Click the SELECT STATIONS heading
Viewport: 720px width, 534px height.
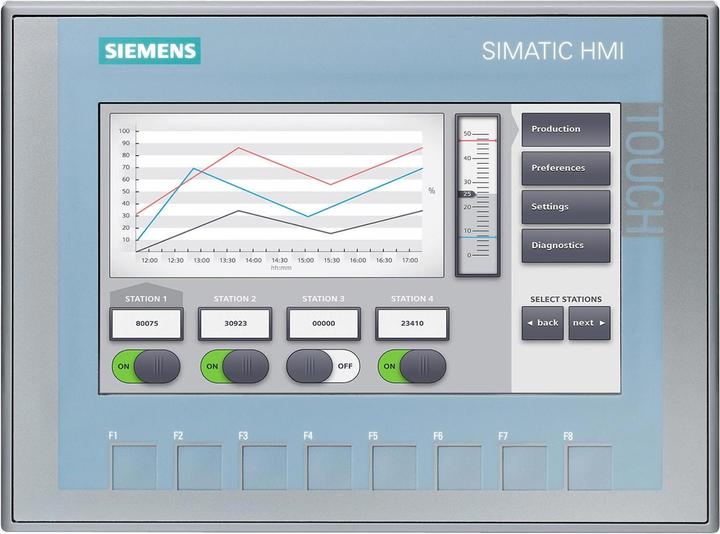click(566, 299)
